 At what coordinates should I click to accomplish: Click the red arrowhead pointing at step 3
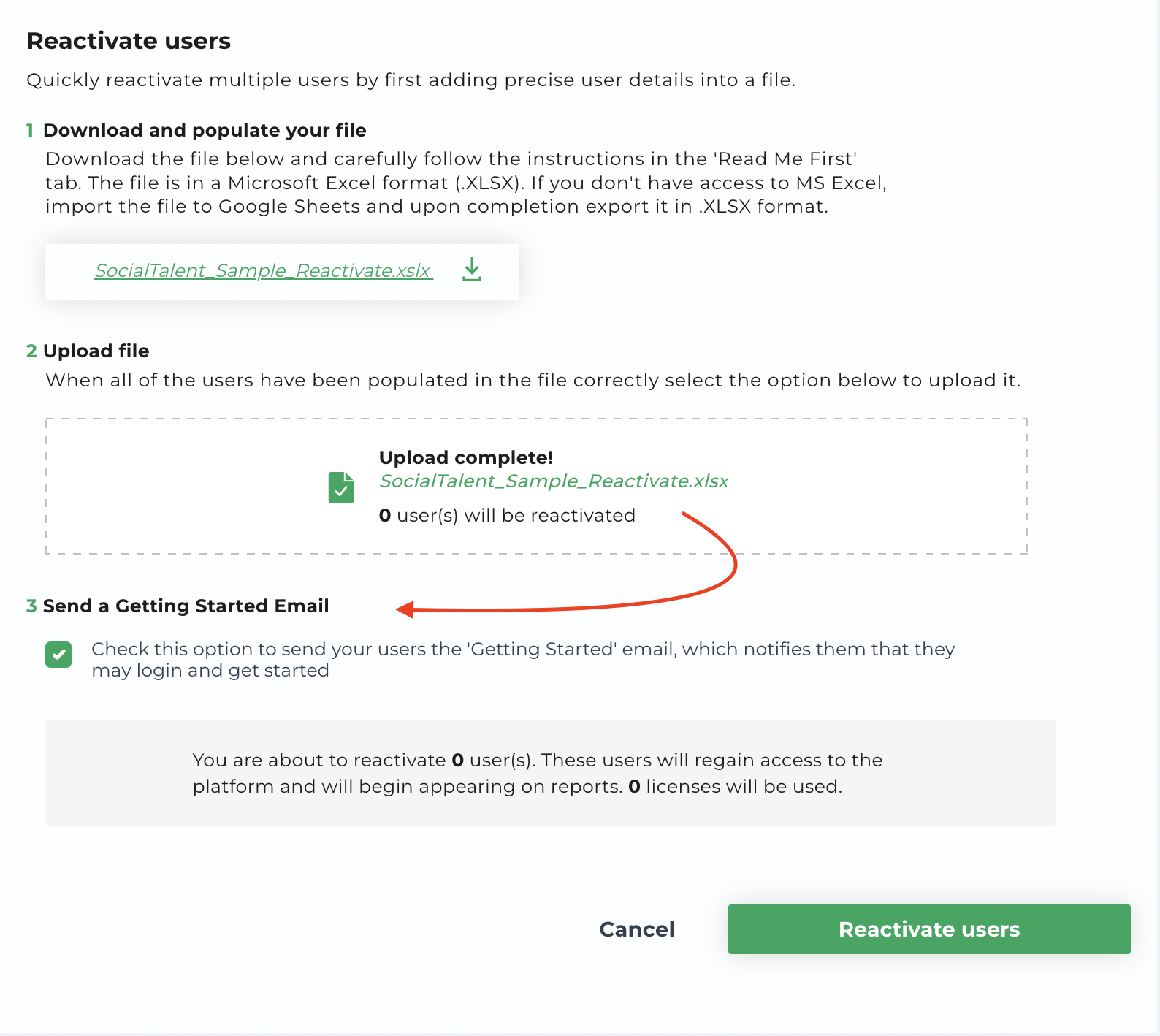pyautogui.click(x=405, y=609)
